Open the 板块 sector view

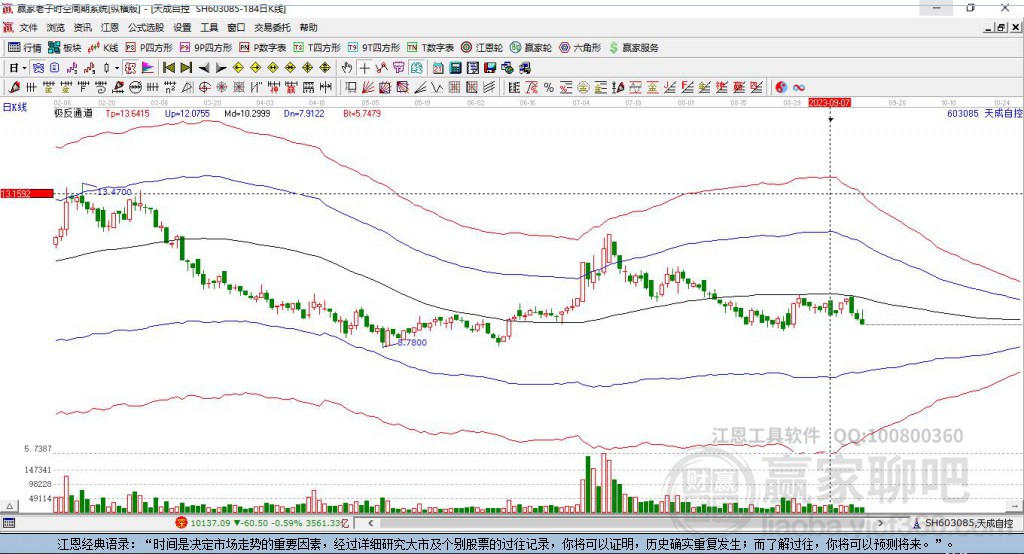click(65, 48)
